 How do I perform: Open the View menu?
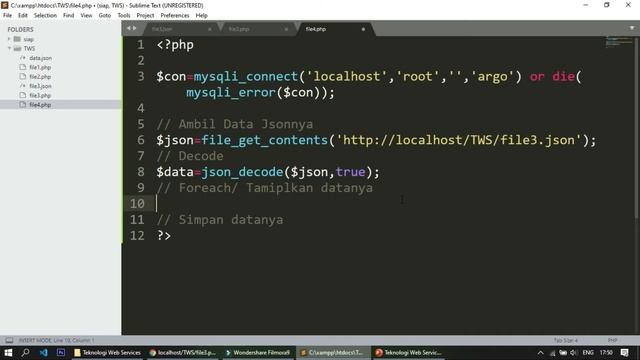(86, 15)
